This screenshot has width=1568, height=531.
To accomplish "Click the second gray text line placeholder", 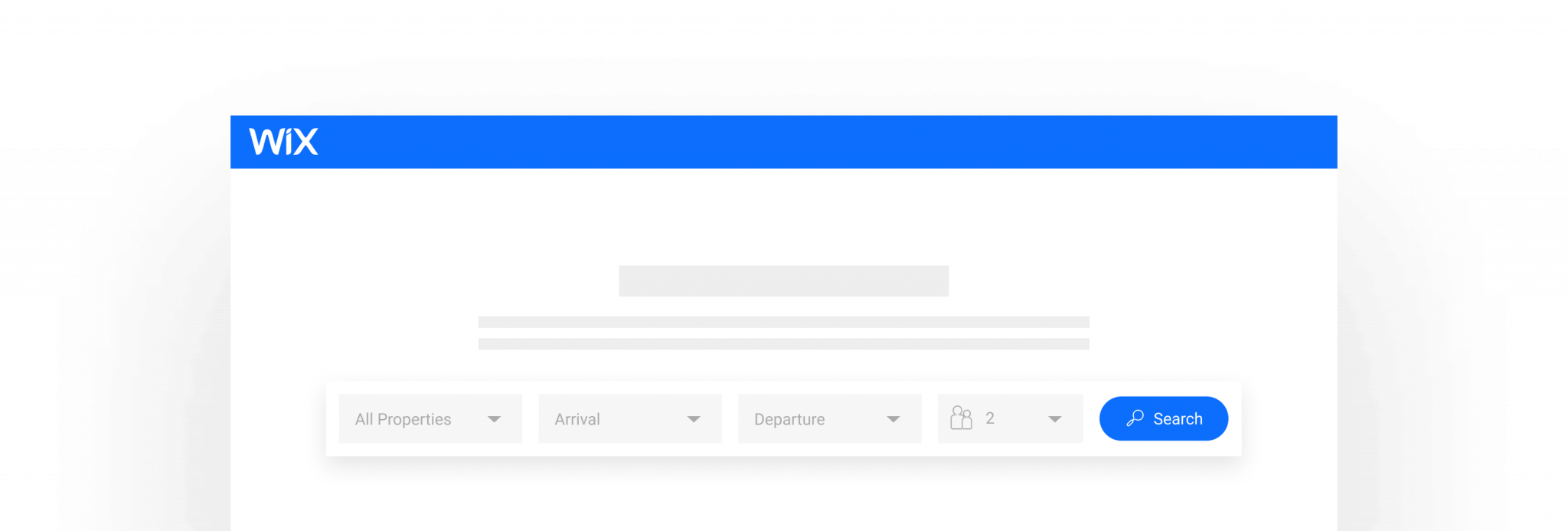I will 784,344.
